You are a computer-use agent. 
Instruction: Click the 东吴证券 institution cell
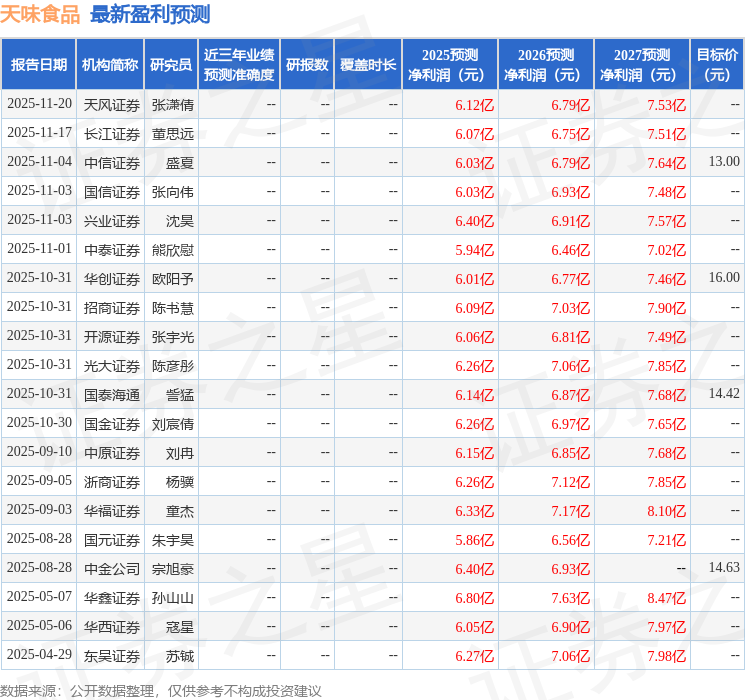[x=112, y=656]
